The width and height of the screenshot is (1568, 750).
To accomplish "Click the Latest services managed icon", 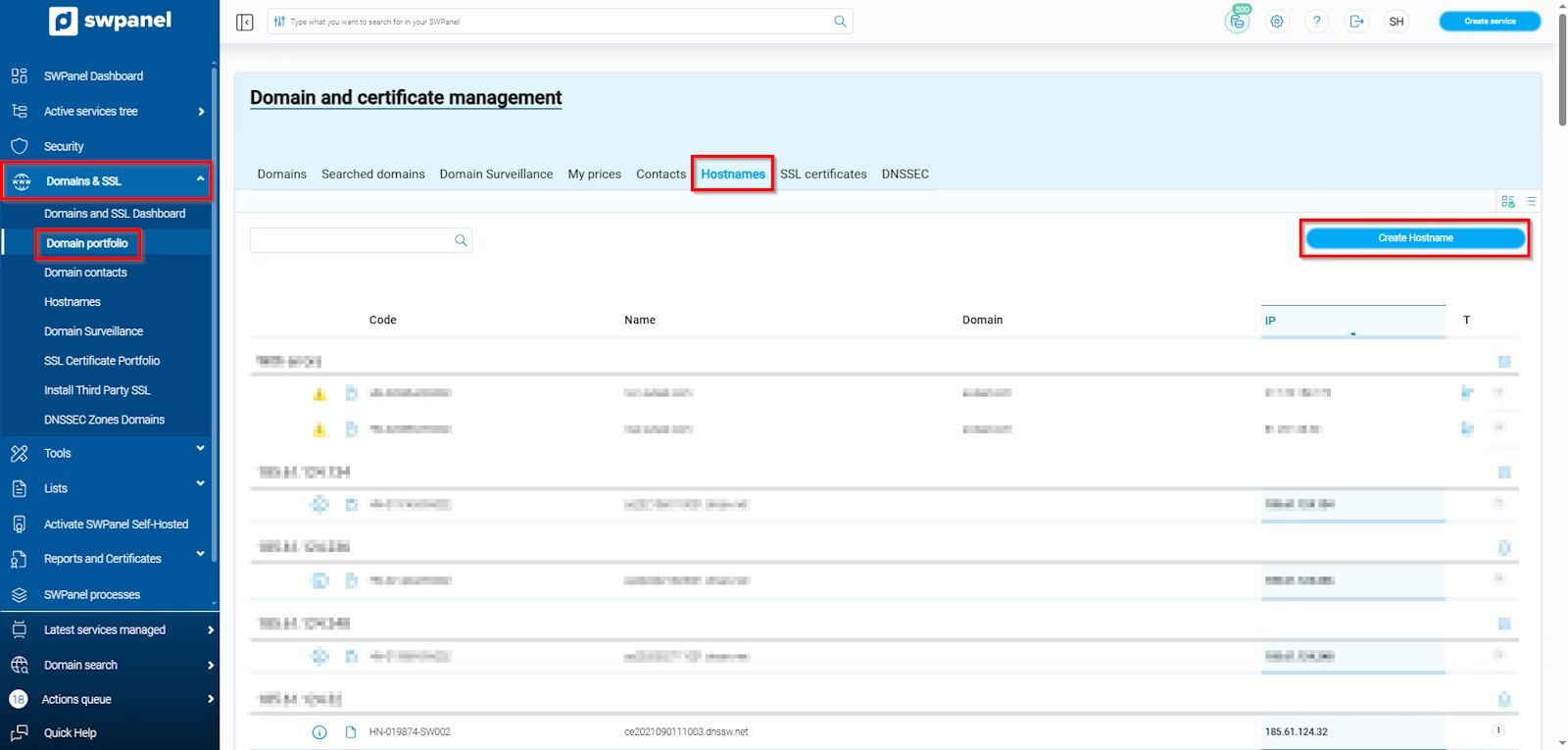I will click(20, 629).
